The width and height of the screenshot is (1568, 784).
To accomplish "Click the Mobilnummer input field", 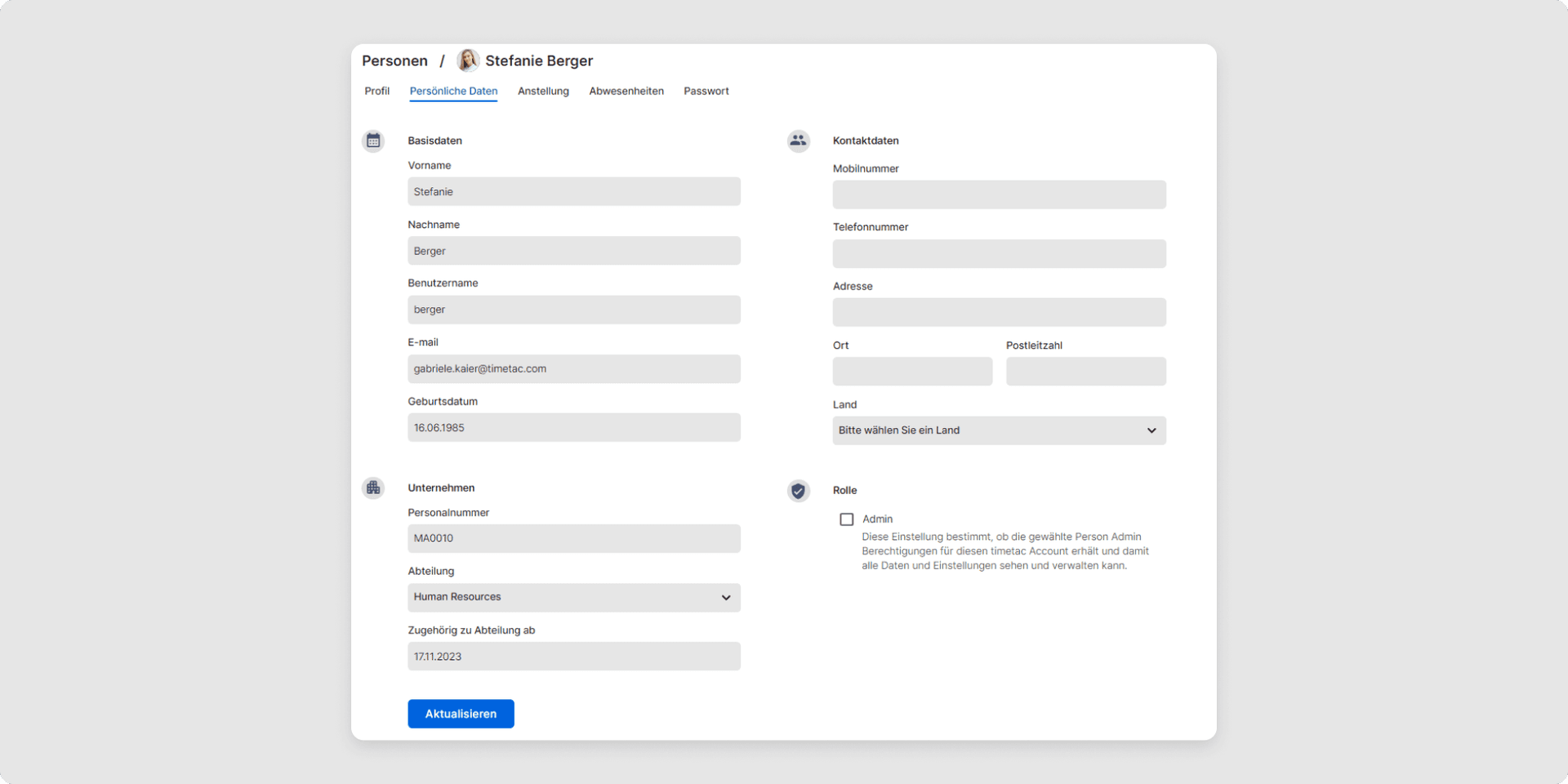I will 999,195.
